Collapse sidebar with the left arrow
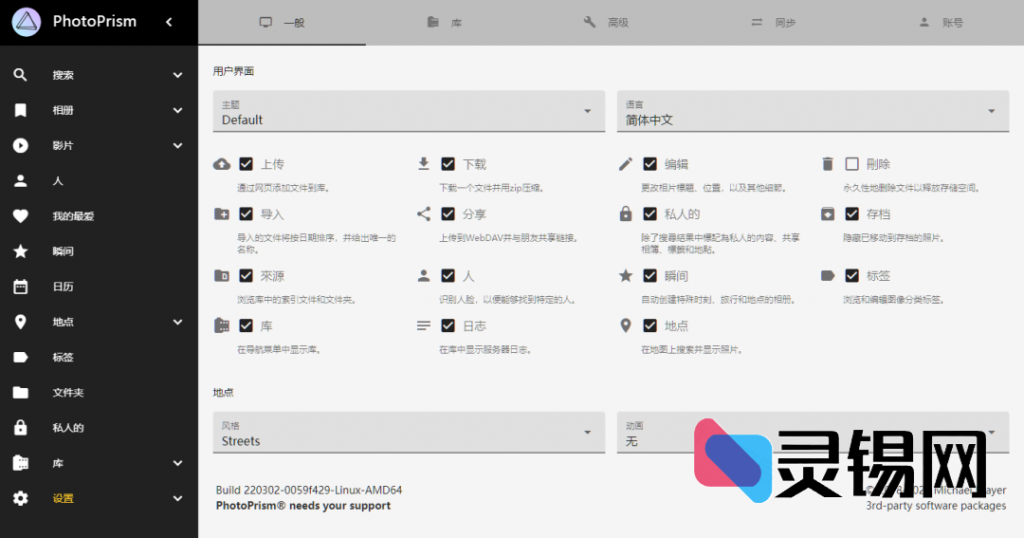The width and height of the screenshot is (1024, 538). point(169,22)
